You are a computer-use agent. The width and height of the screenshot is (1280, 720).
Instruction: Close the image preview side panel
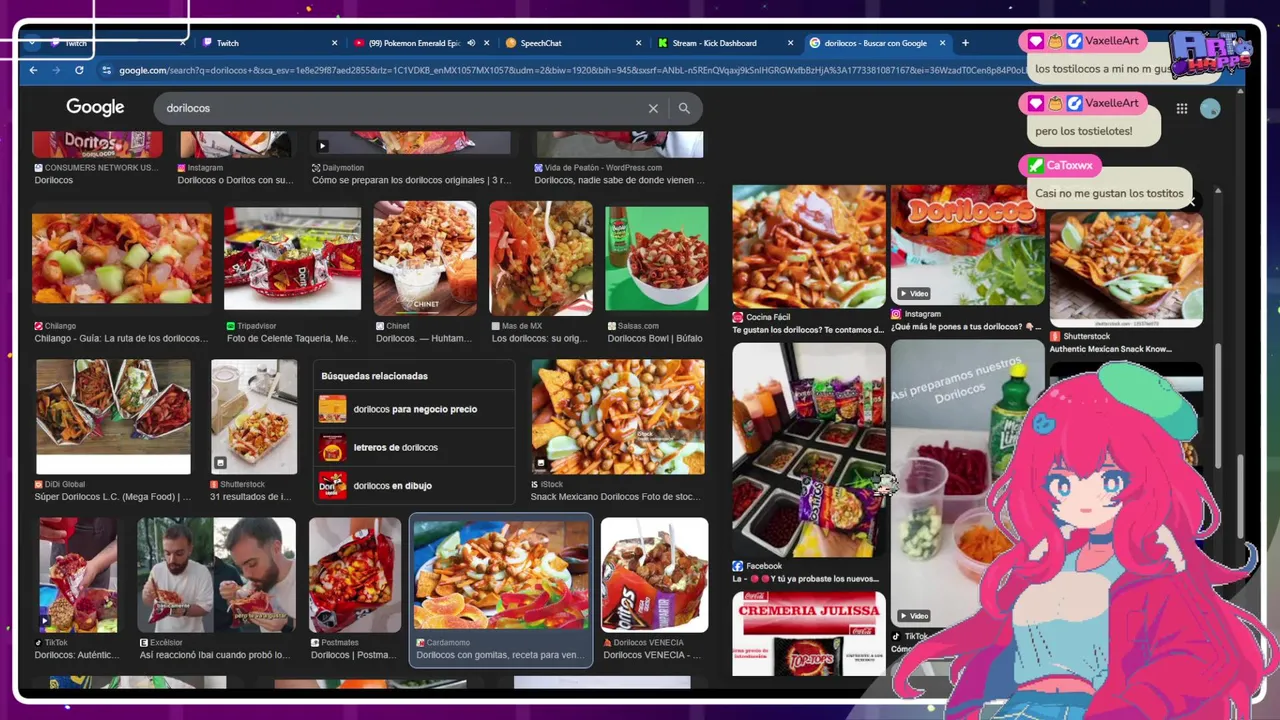[x=1190, y=202]
